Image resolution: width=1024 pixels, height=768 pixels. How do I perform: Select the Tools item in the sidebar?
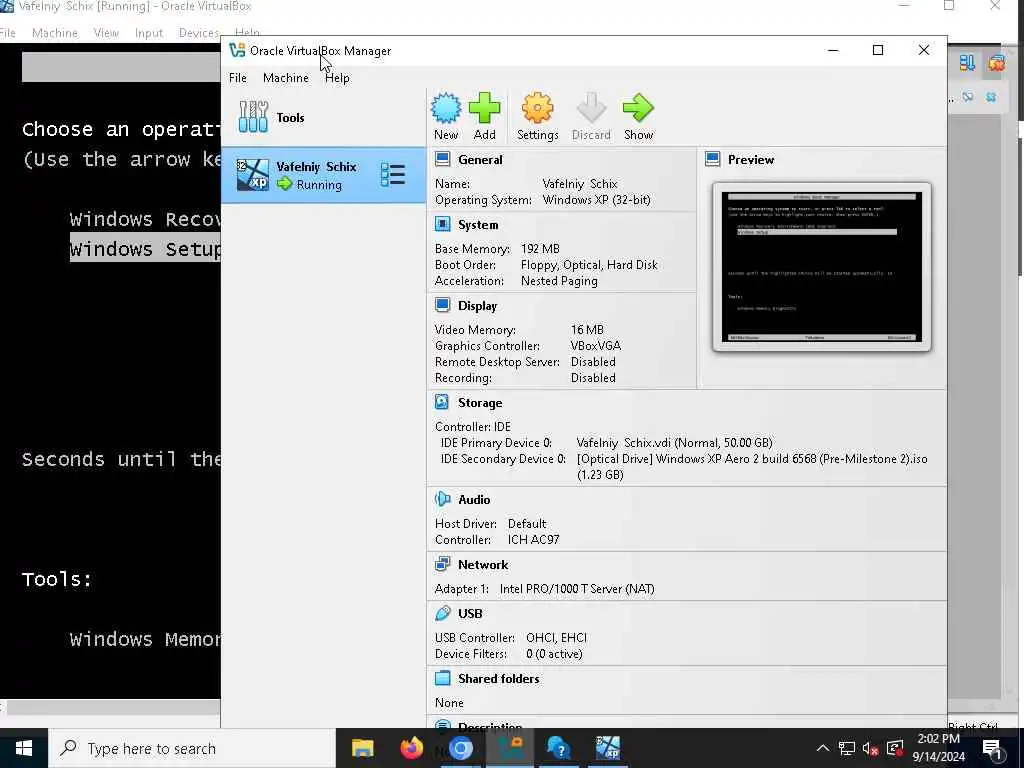pos(323,118)
